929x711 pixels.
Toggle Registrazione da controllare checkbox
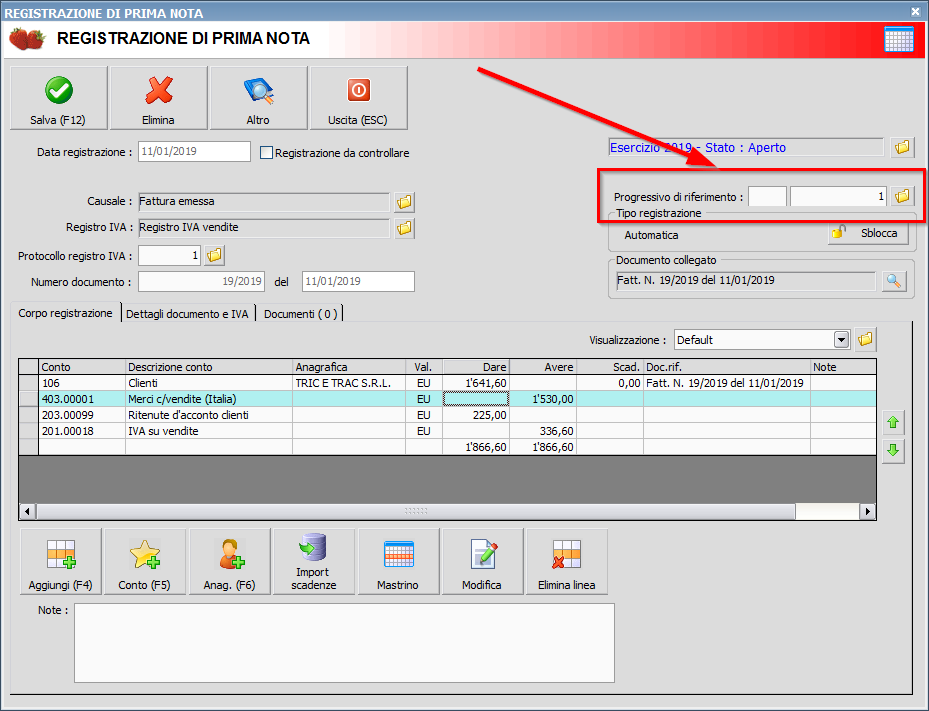tap(267, 153)
